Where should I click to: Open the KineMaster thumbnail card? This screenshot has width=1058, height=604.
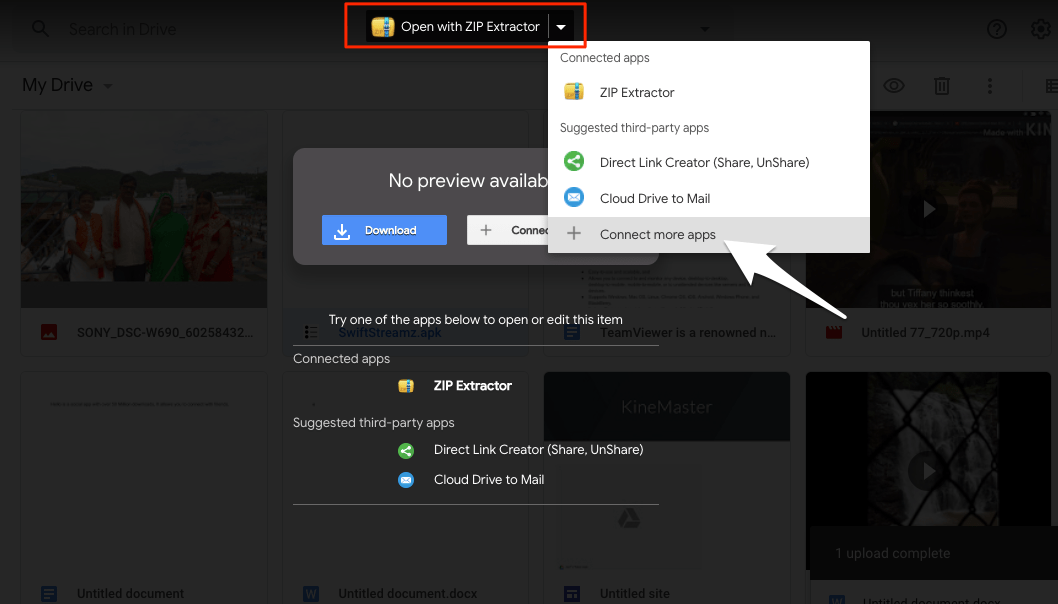667,407
